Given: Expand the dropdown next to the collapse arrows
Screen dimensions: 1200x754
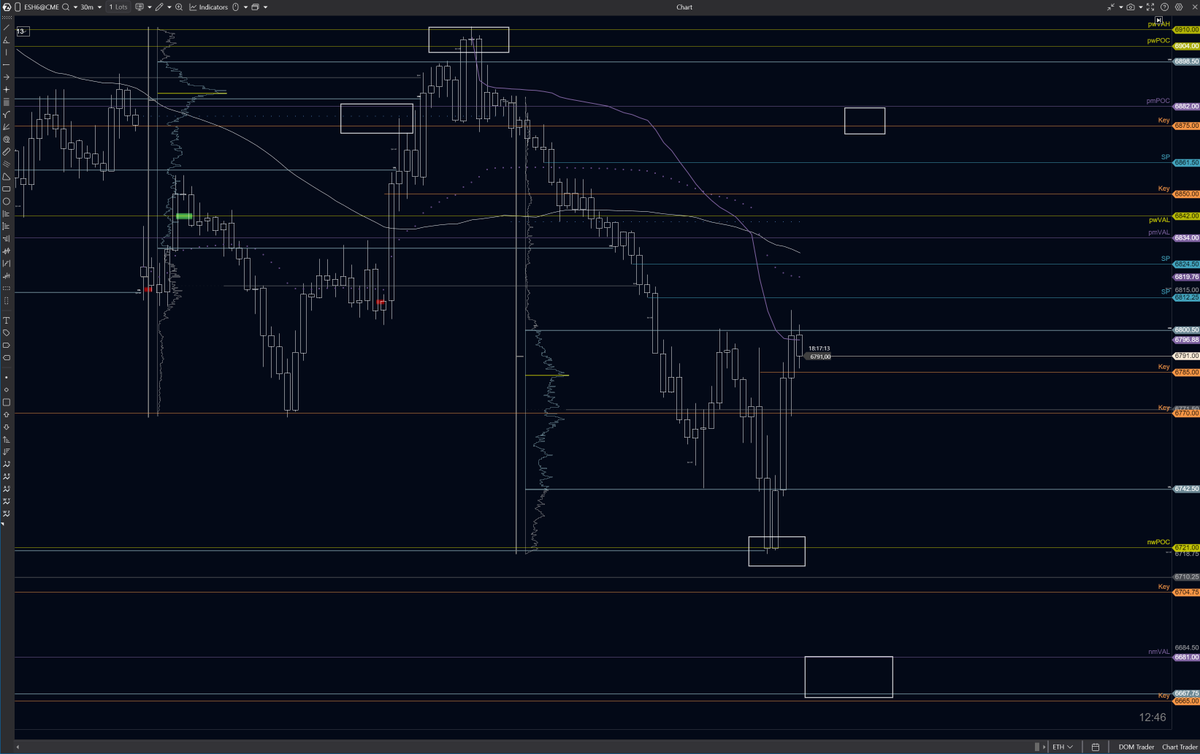Looking at the screenshot, I should (x=1121, y=7).
